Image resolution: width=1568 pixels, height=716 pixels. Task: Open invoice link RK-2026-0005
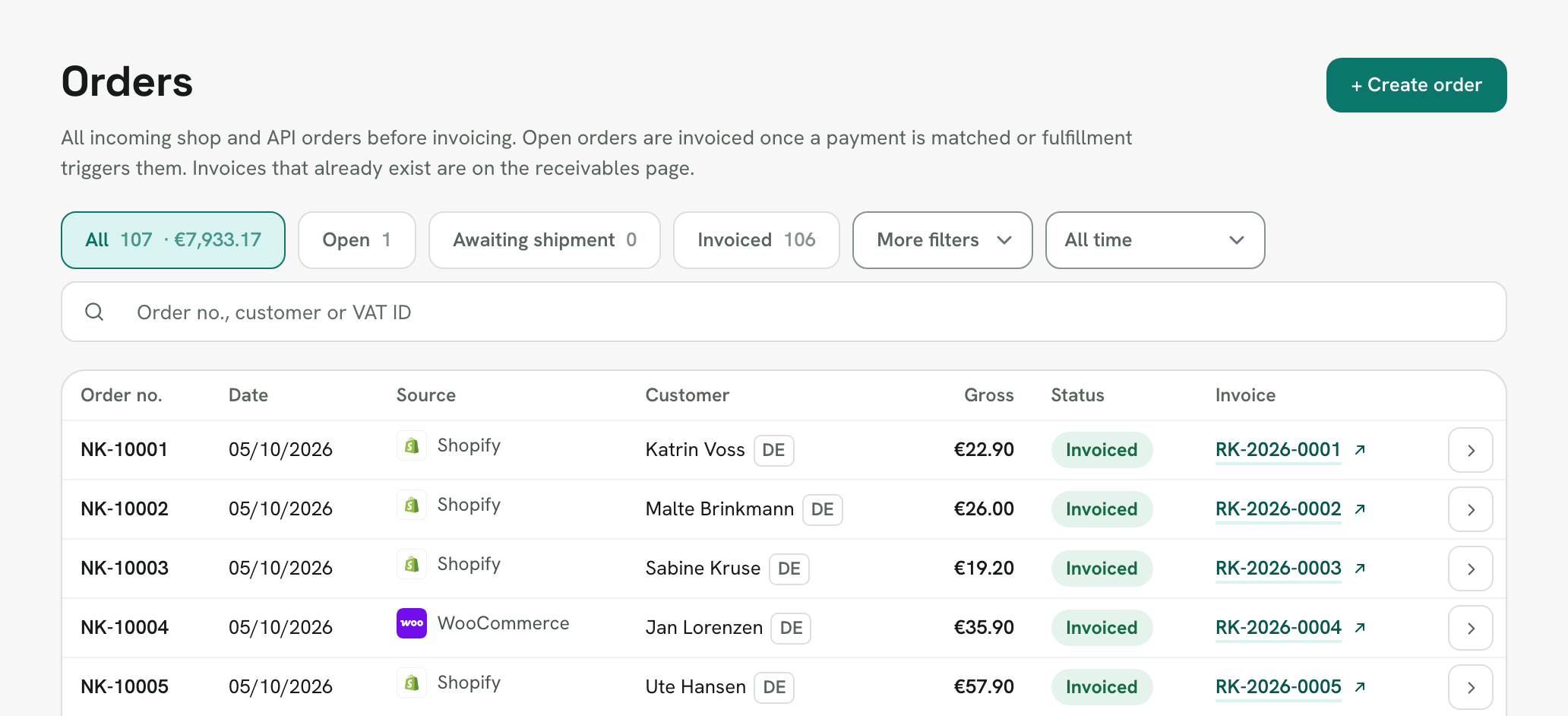tap(1278, 687)
